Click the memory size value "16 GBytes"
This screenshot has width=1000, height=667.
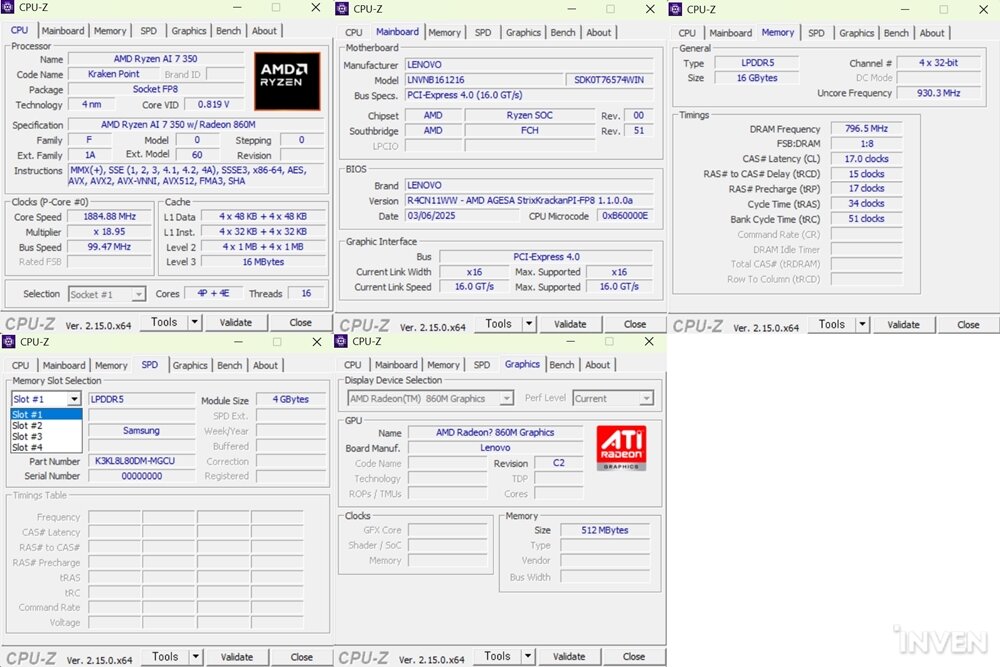(x=757, y=78)
